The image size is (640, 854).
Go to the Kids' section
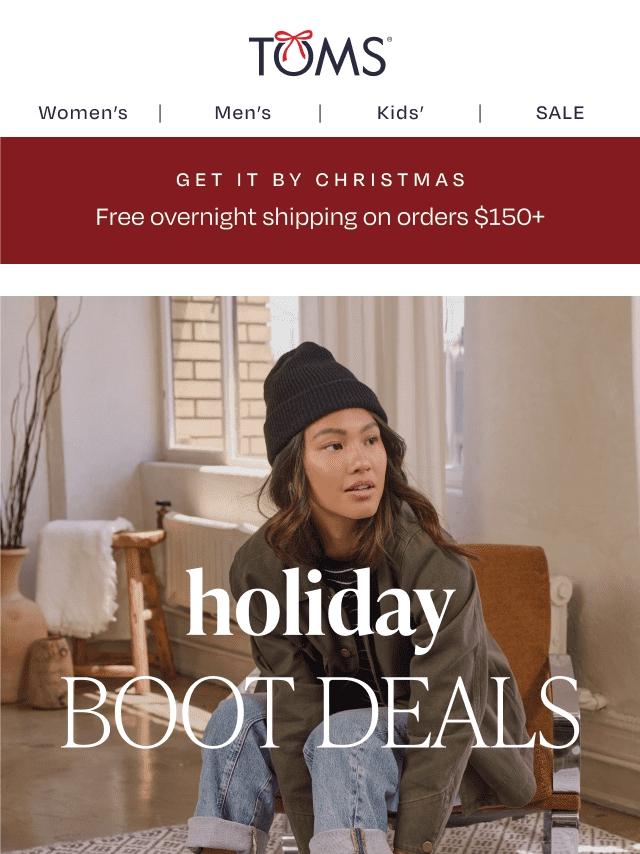point(400,113)
